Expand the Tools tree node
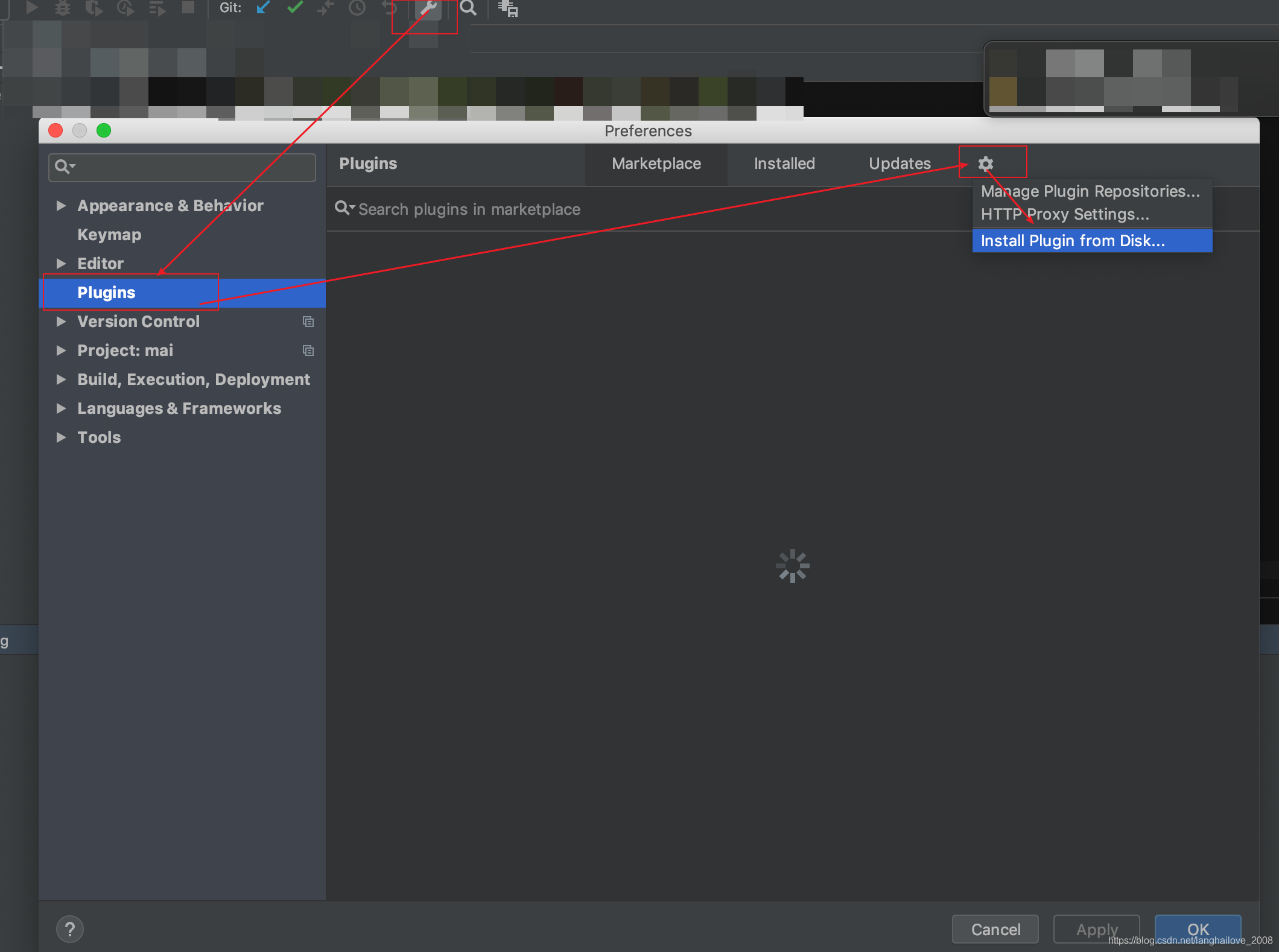 (x=61, y=437)
